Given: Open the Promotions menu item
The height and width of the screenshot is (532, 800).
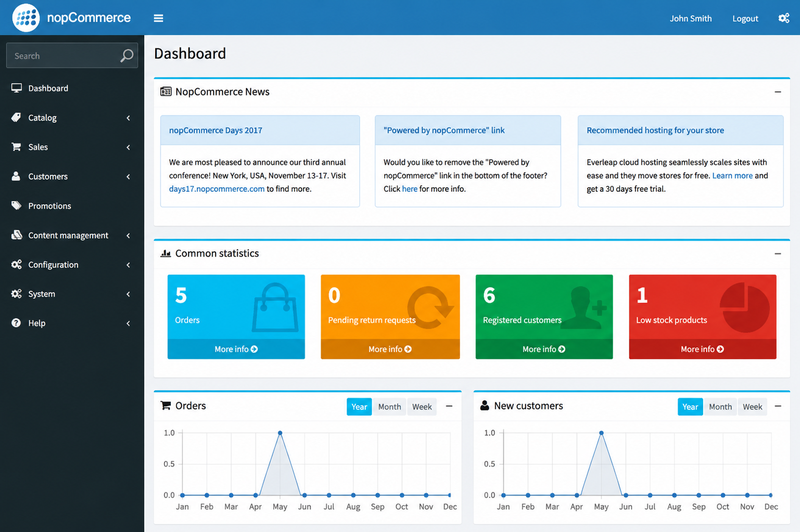Looking at the screenshot, I should (x=72, y=206).
